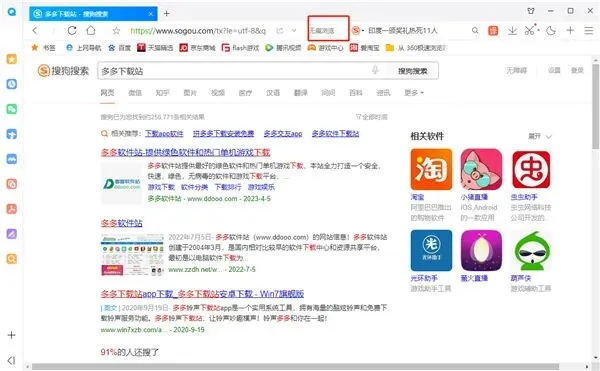Open the 全部时间 time filter

tap(371, 117)
